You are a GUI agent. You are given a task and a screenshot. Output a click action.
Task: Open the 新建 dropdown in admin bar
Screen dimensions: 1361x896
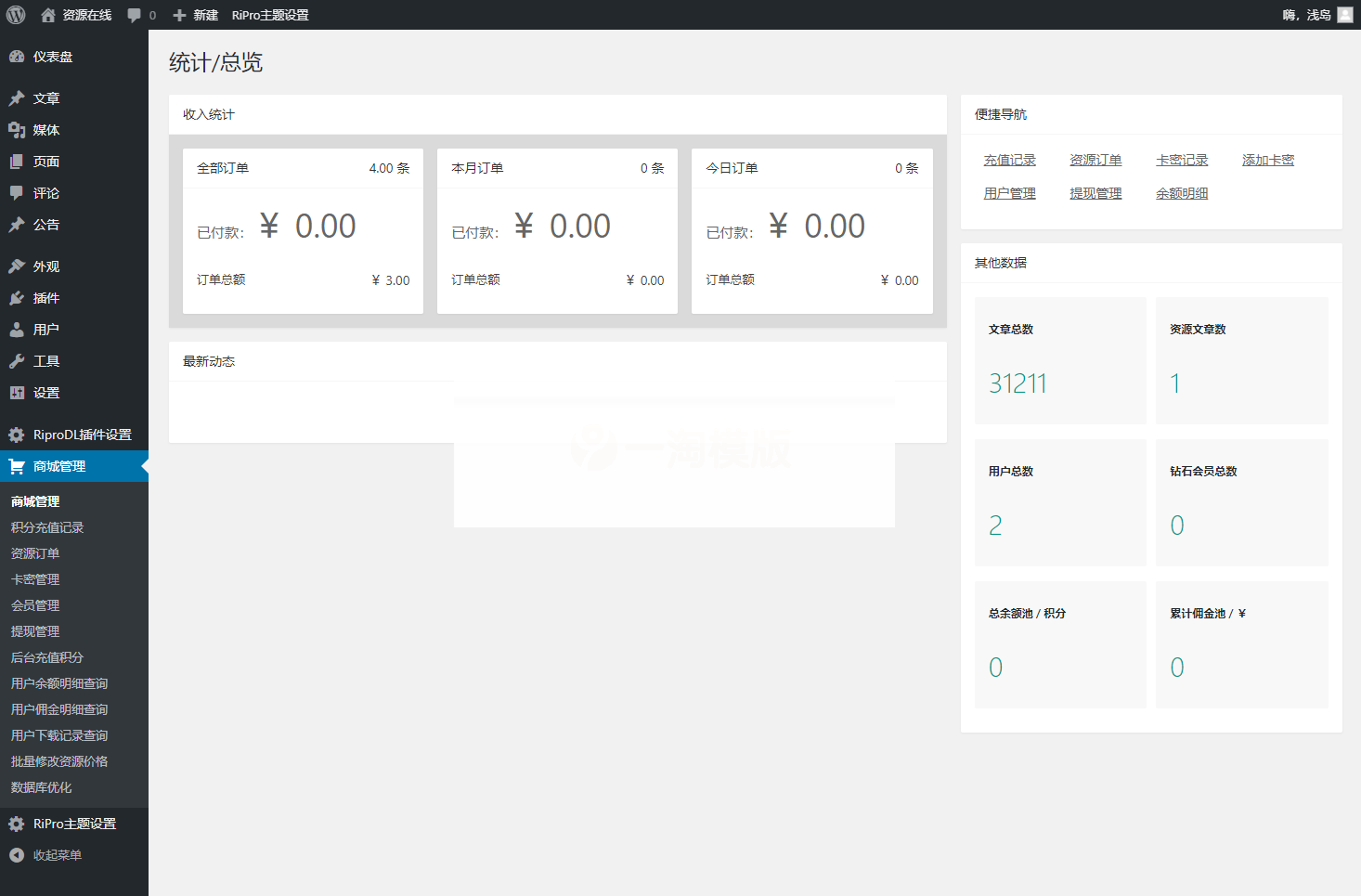[x=196, y=15]
